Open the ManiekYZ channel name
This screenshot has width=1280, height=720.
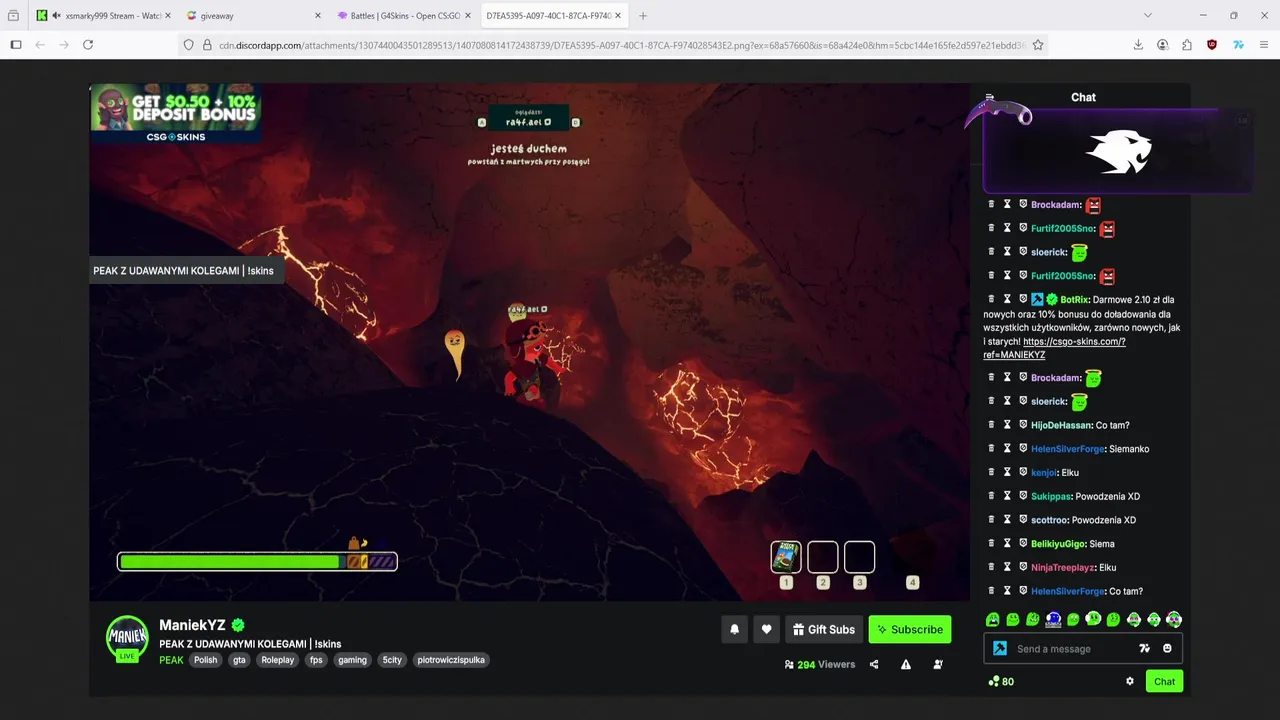coord(192,626)
